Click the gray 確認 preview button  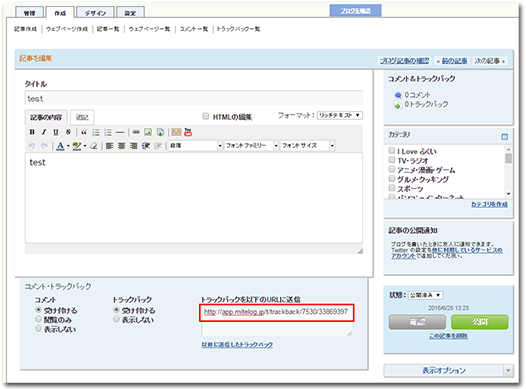pos(417,322)
